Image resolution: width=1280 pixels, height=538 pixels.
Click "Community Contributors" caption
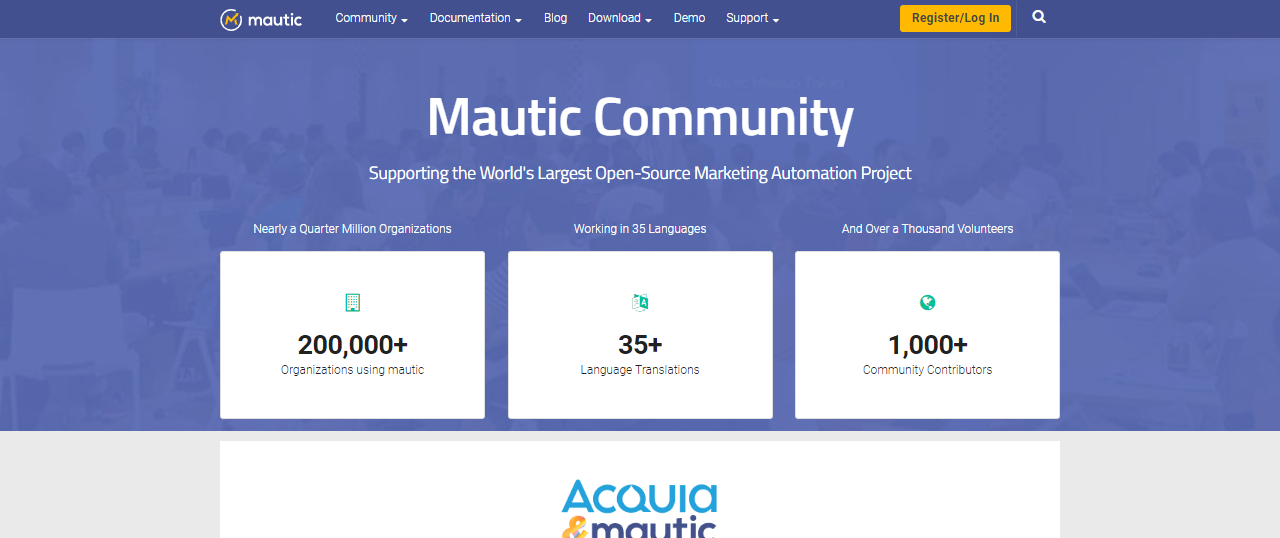[x=927, y=370]
